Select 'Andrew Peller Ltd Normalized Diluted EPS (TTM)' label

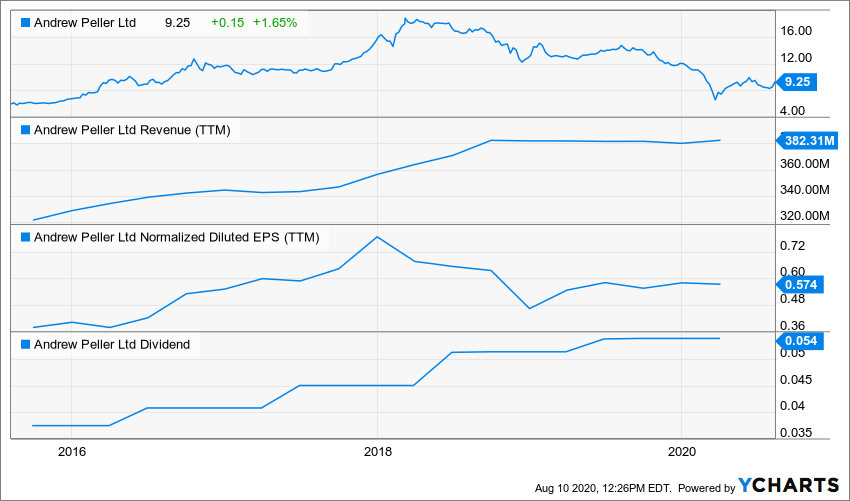click(177, 237)
